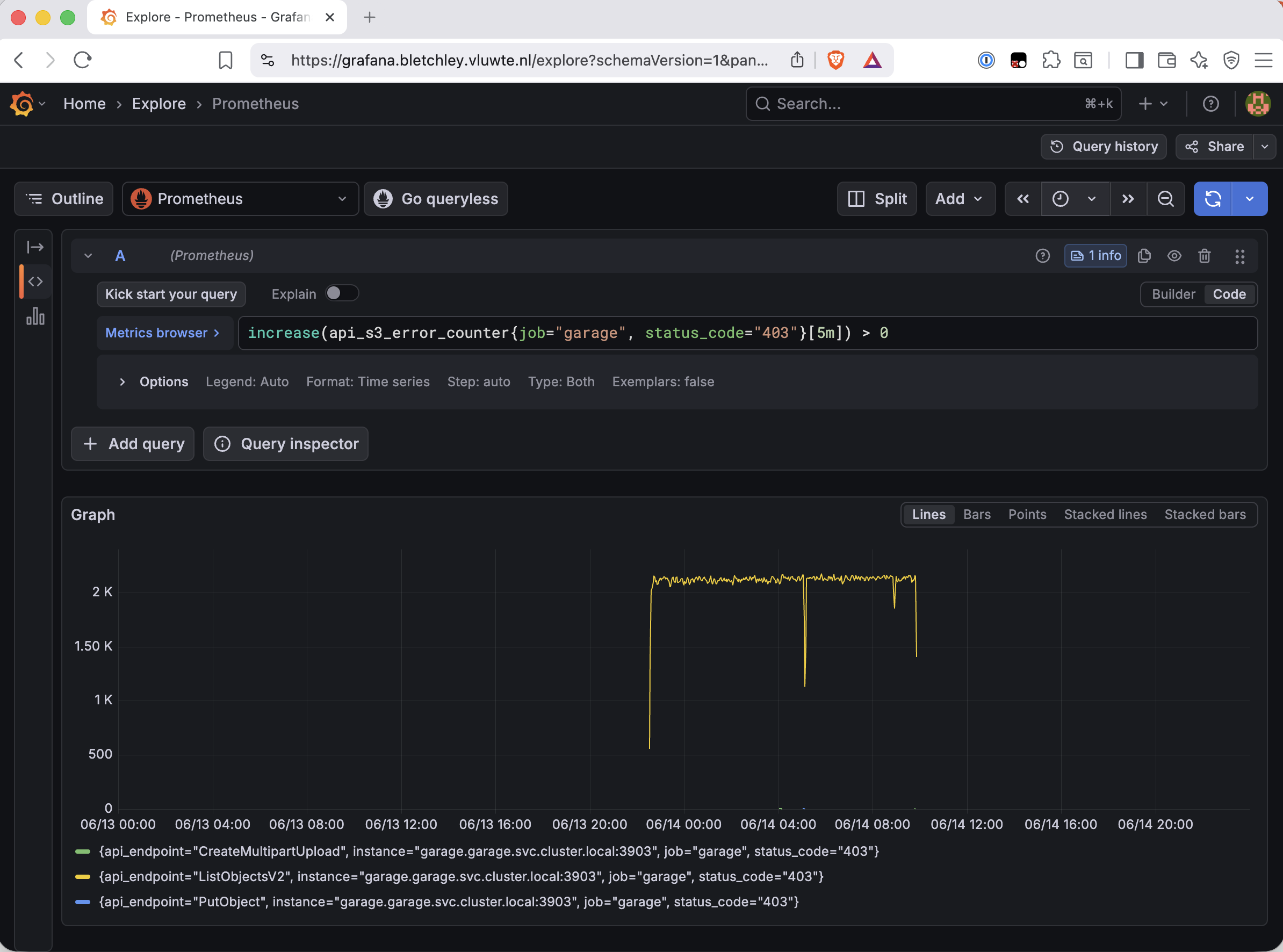
Task: Click the Split button
Action: pyautogui.click(x=877, y=199)
